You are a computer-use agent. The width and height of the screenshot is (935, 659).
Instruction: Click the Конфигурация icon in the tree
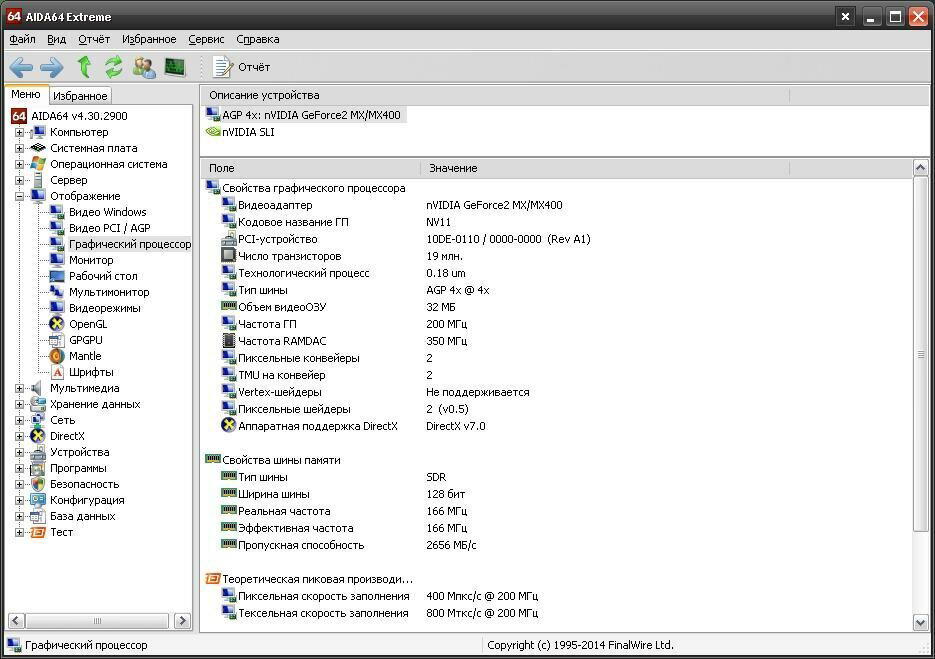coord(38,500)
